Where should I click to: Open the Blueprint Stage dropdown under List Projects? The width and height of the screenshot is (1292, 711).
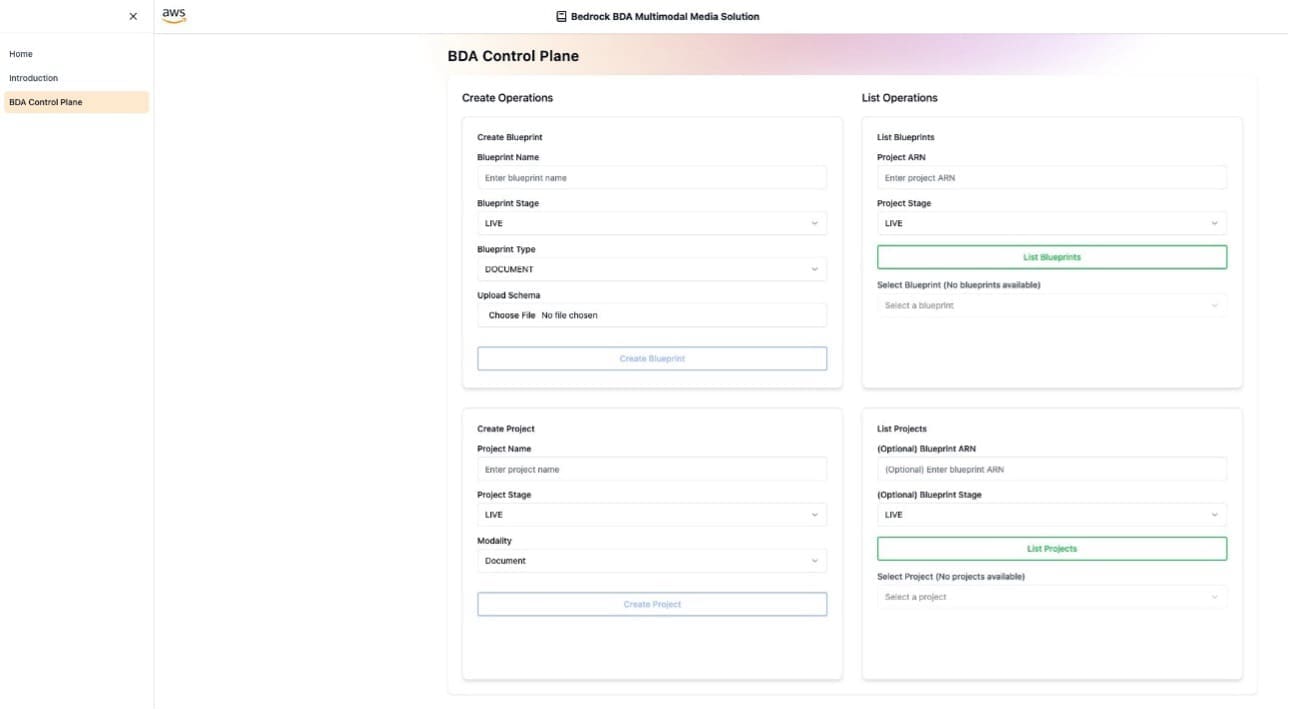1052,514
